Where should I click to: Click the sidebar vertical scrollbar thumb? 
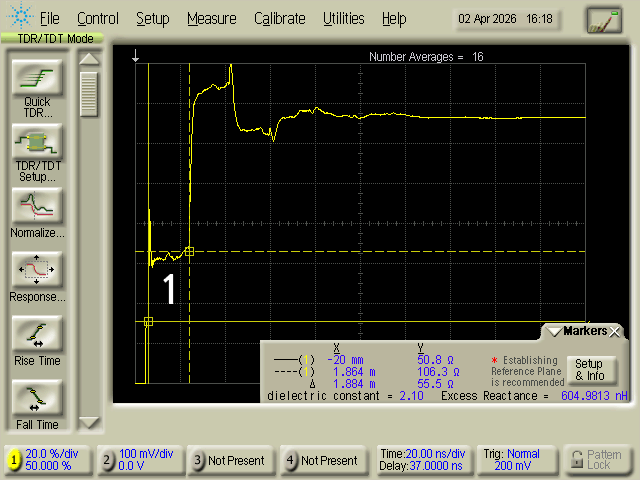coord(89,95)
